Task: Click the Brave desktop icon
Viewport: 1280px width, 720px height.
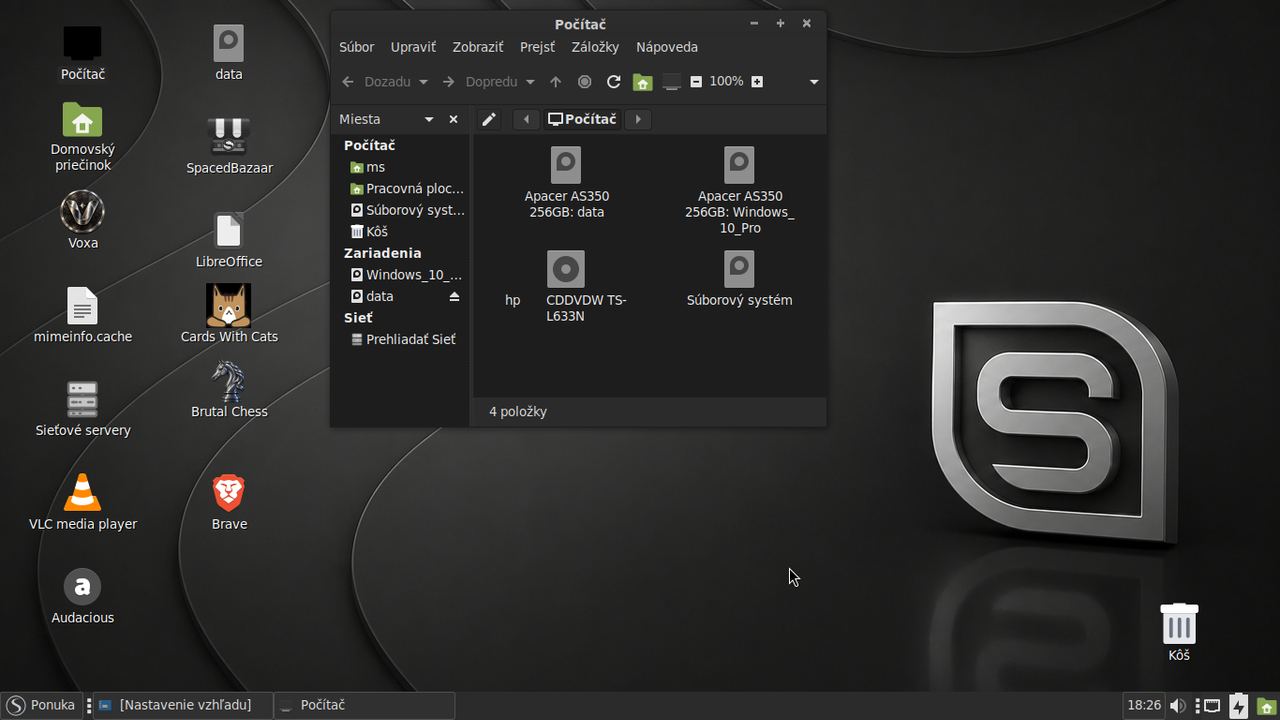Action: [x=229, y=502]
